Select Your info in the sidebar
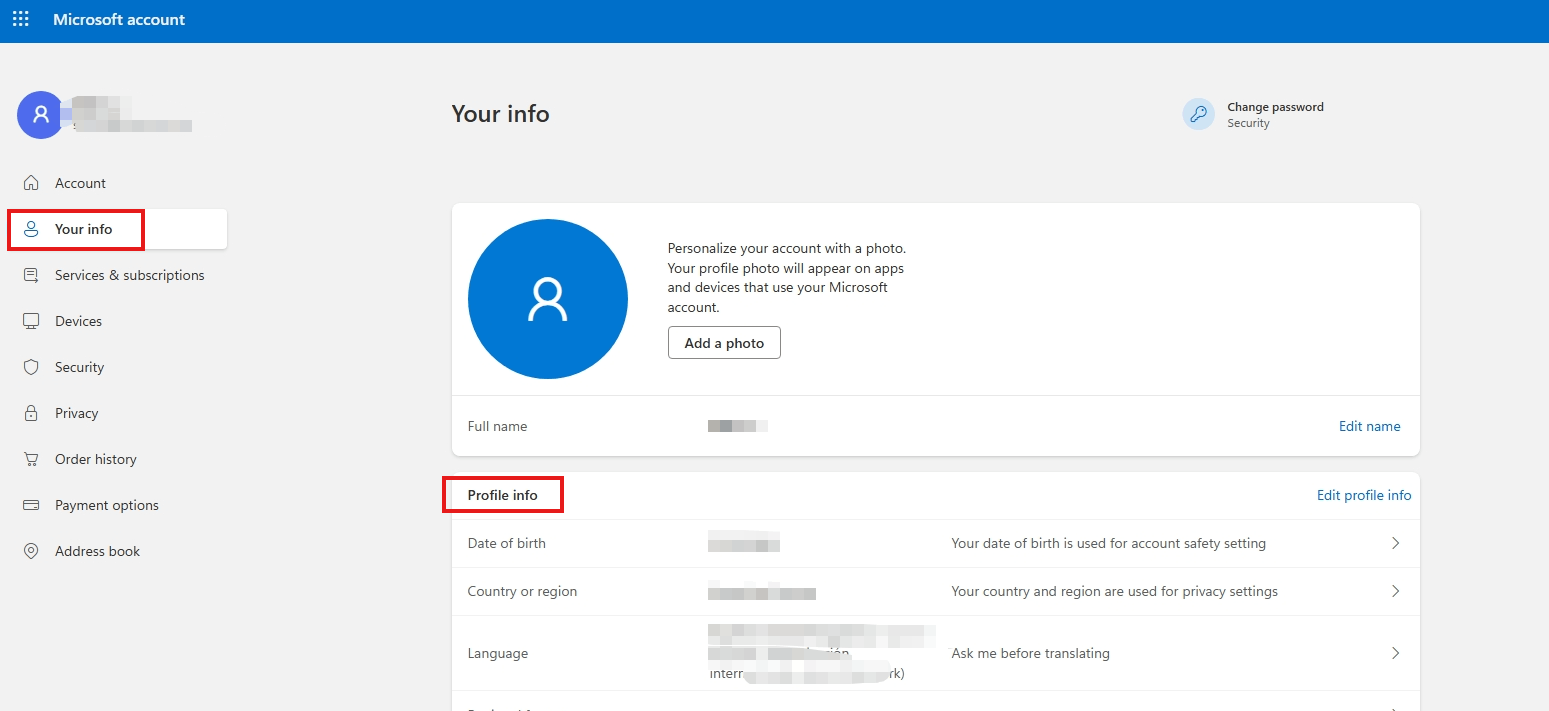This screenshot has height=711, width=1549. (118, 229)
